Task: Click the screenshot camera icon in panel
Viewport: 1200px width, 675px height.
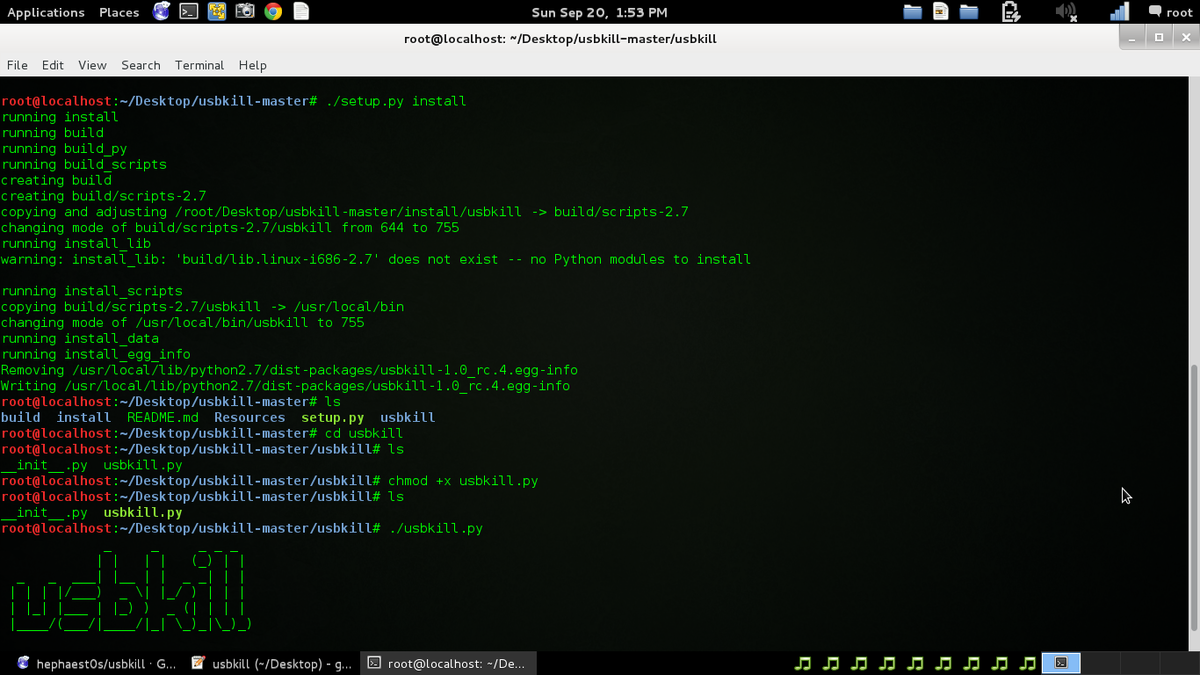Action: pos(244,12)
